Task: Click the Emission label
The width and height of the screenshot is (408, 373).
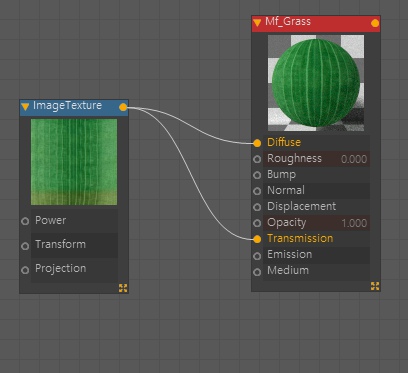Action: pos(290,254)
